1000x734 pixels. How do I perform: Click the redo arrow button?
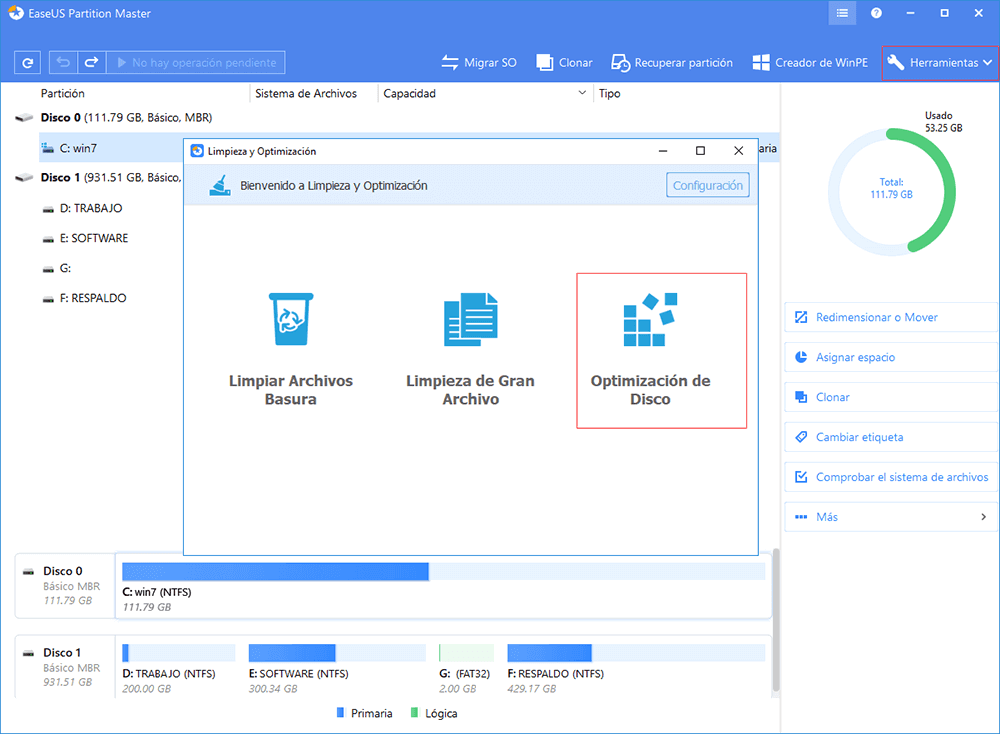pos(91,62)
